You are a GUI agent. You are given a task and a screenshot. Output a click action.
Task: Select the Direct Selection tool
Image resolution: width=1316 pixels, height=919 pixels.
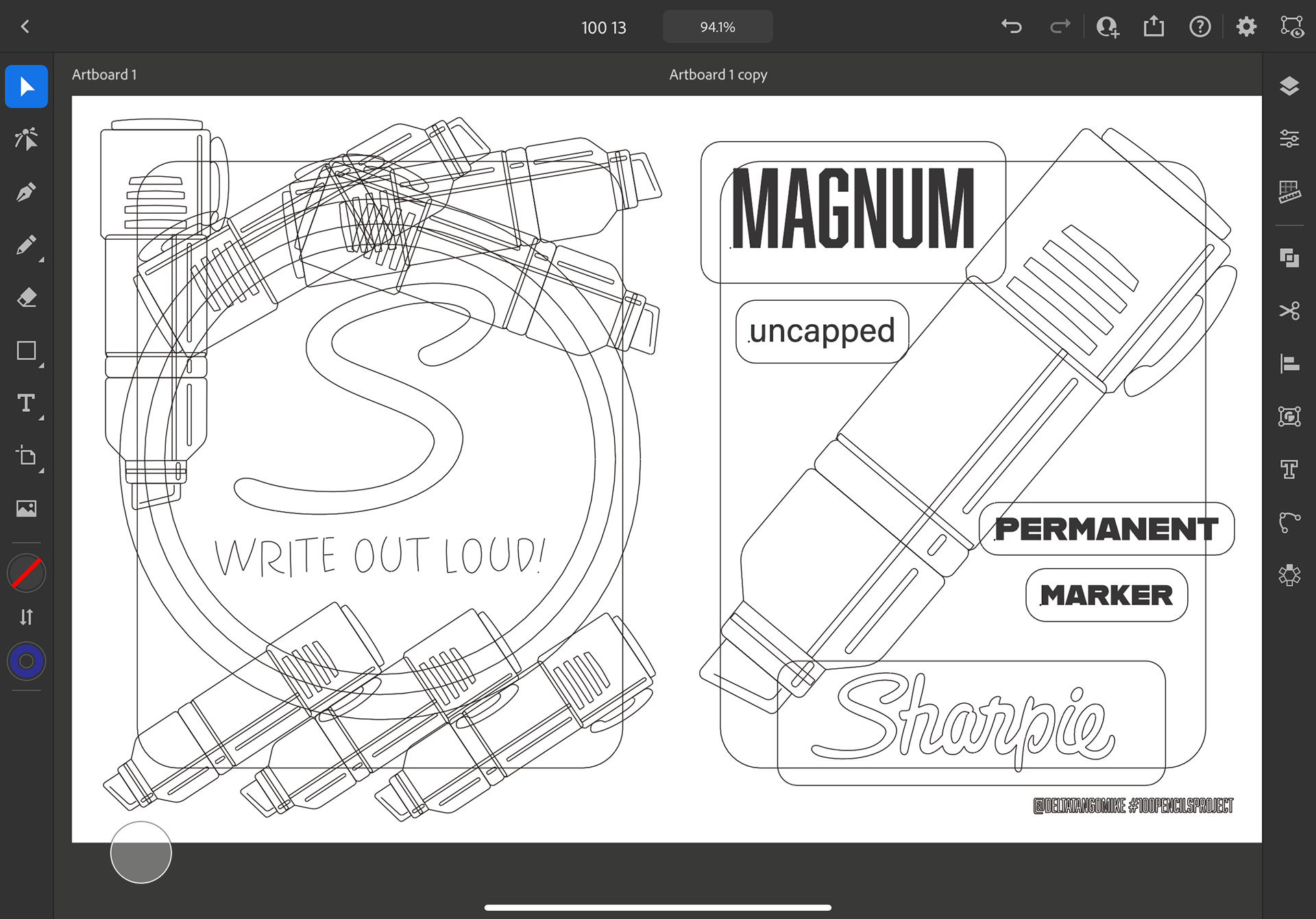(27, 139)
